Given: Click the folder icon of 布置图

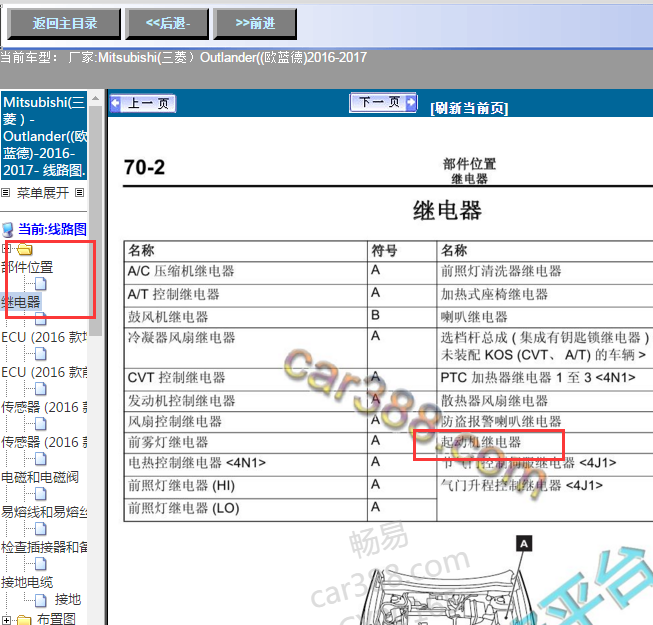Looking at the screenshot, I should [x=24, y=620].
